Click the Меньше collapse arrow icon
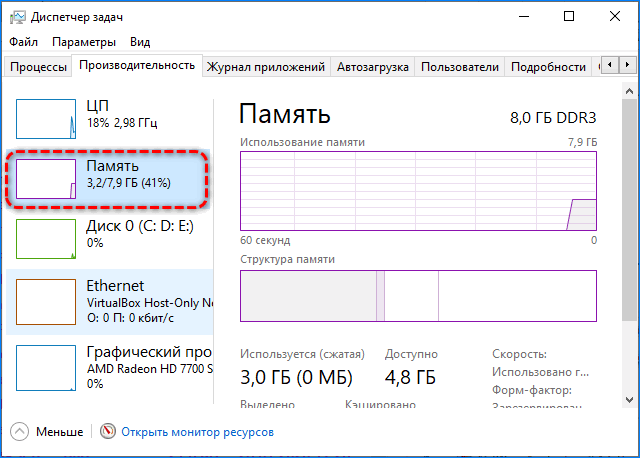Image resolution: width=640 pixels, height=458 pixels. pos(19,431)
